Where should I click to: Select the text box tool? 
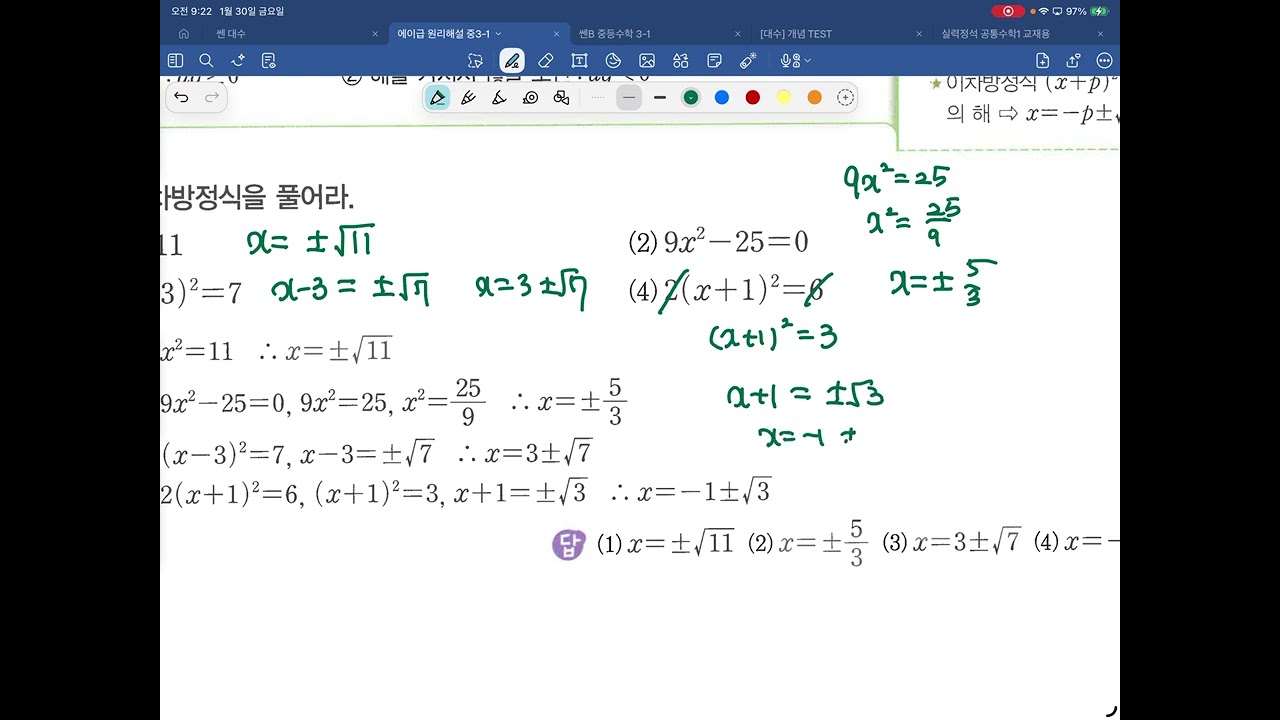580,61
